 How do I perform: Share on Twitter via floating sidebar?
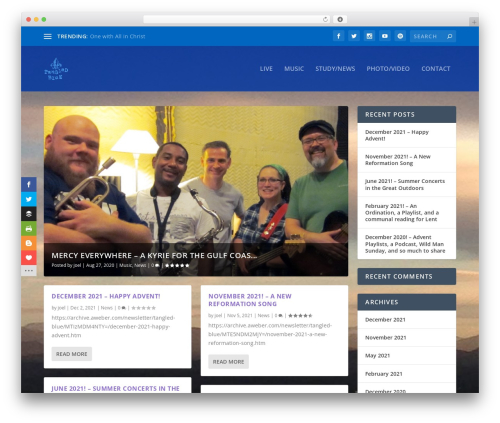(x=29, y=199)
